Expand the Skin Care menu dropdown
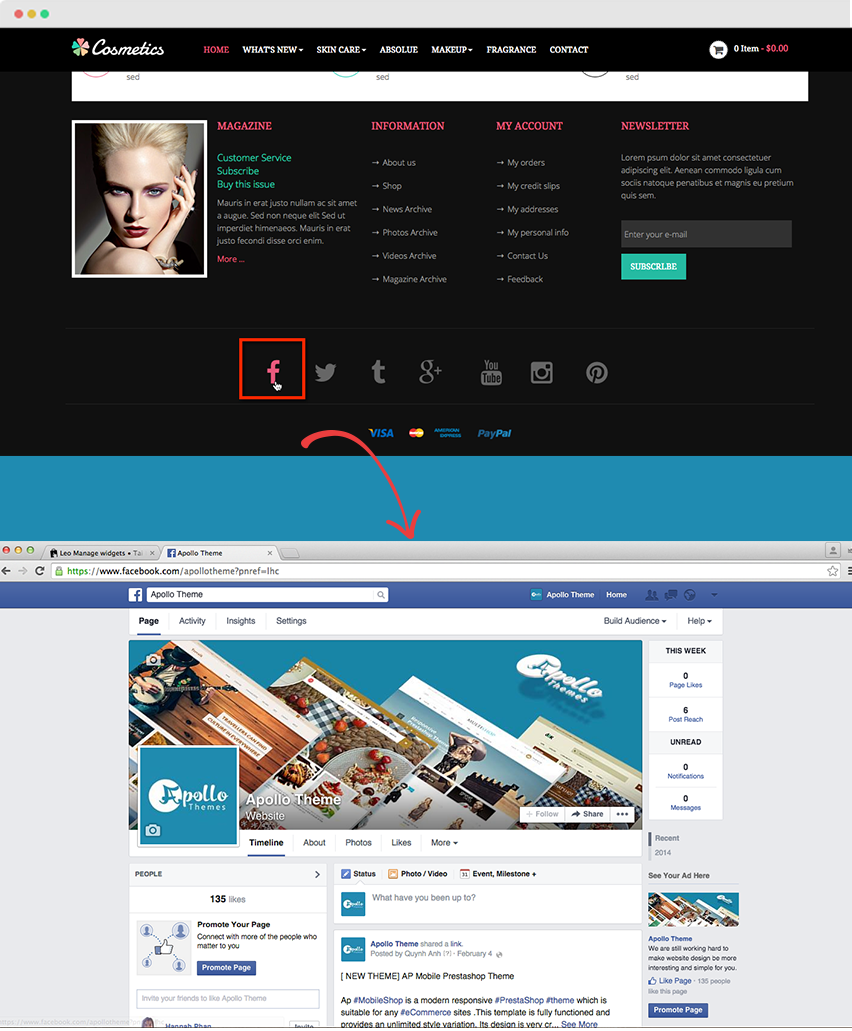This screenshot has height=1031, width=852. tap(341, 49)
